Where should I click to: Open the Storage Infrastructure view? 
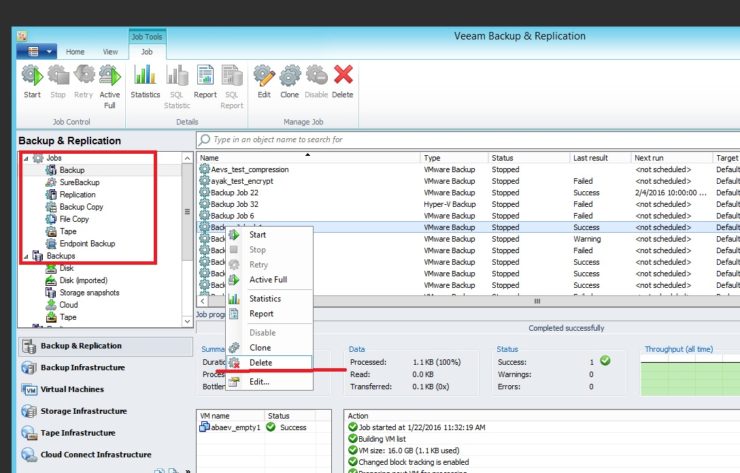click(x=106, y=411)
